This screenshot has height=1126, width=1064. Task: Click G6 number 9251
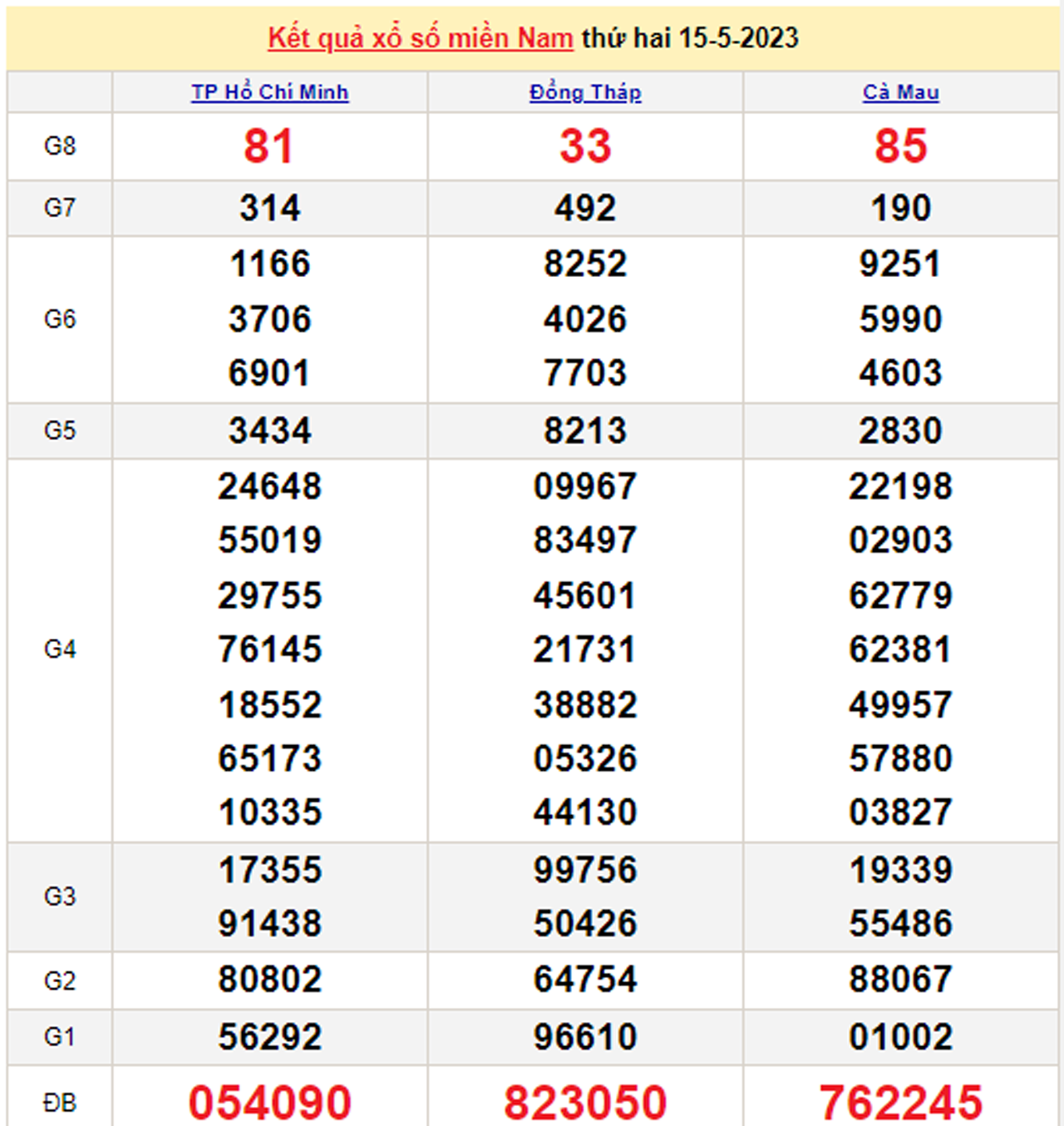click(900, 264)
